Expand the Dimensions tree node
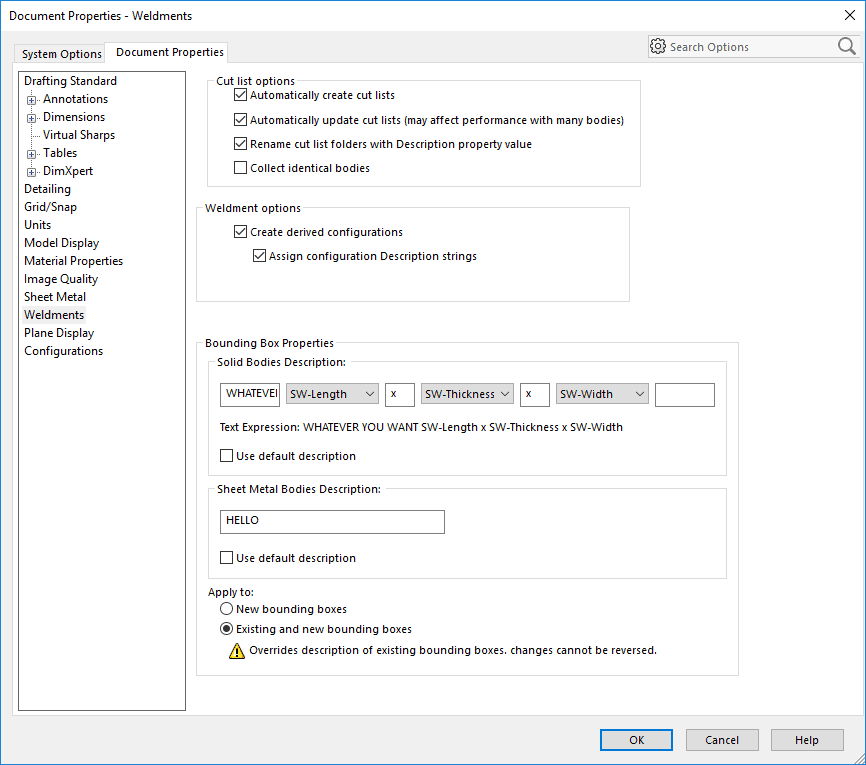Viewport: 866px width, 765px height. pos(31,118)
